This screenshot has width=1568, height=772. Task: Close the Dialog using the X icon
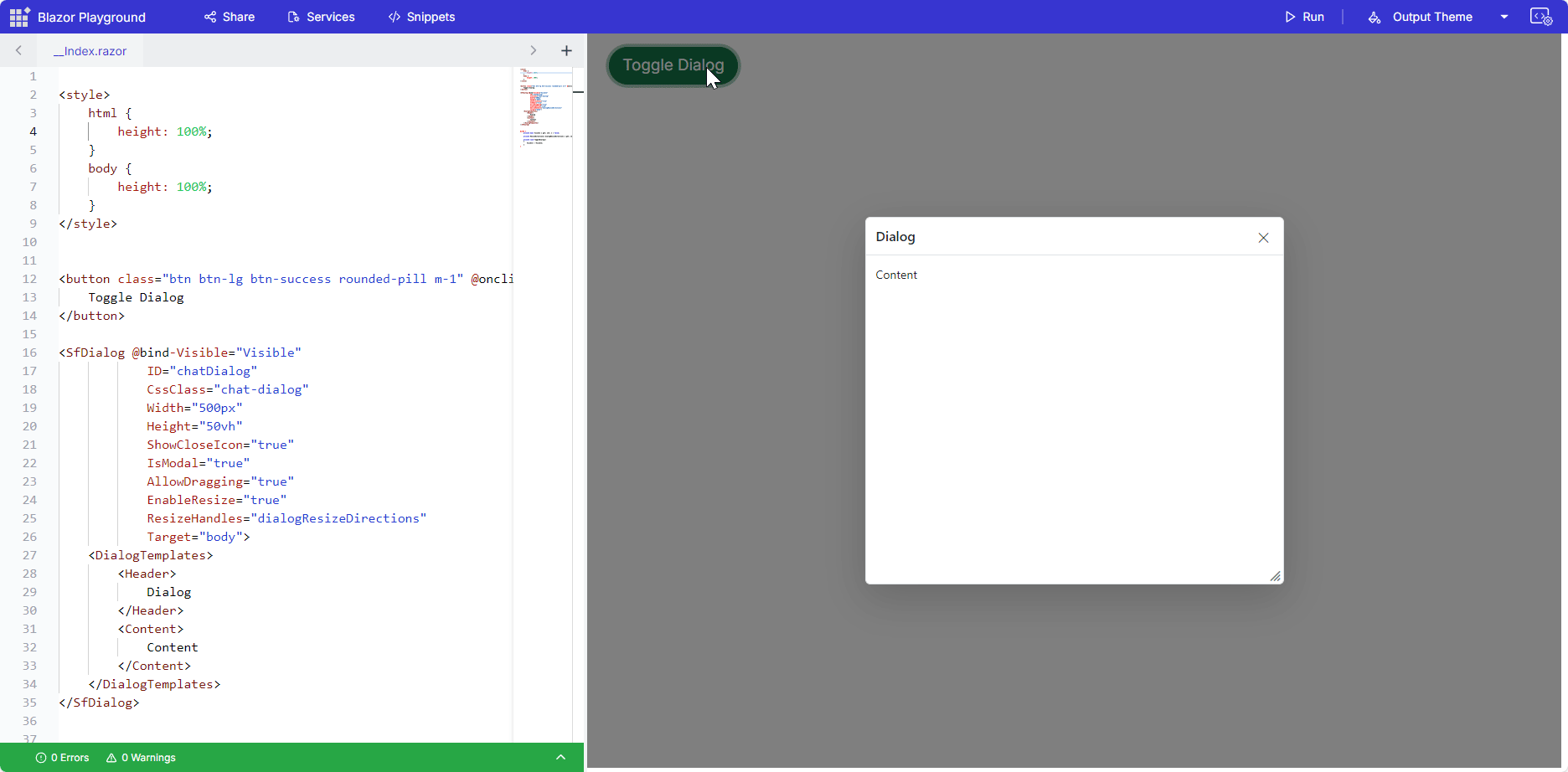1263,238
